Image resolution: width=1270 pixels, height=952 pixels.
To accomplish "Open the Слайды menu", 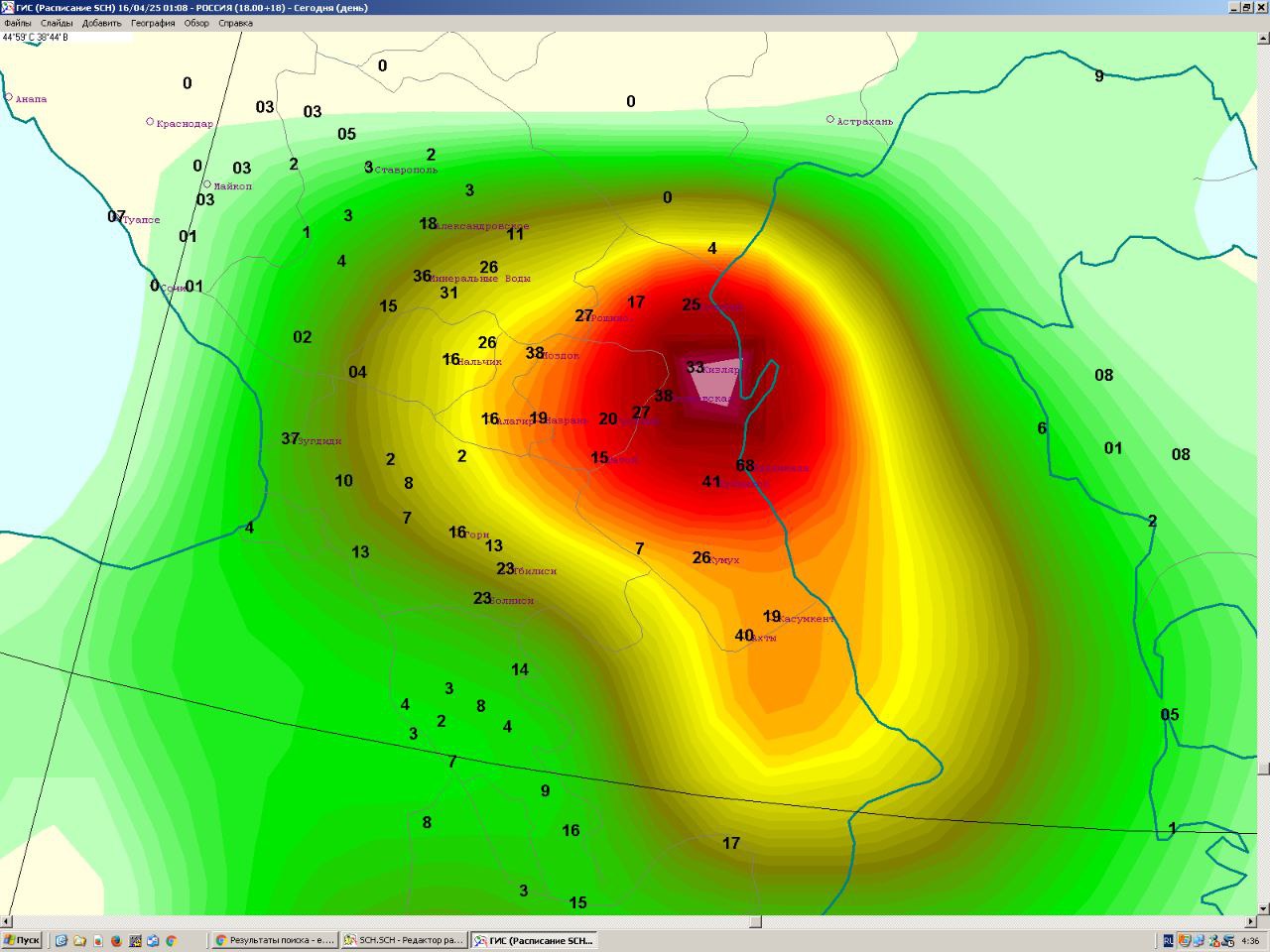I will (x=57, y=23).
